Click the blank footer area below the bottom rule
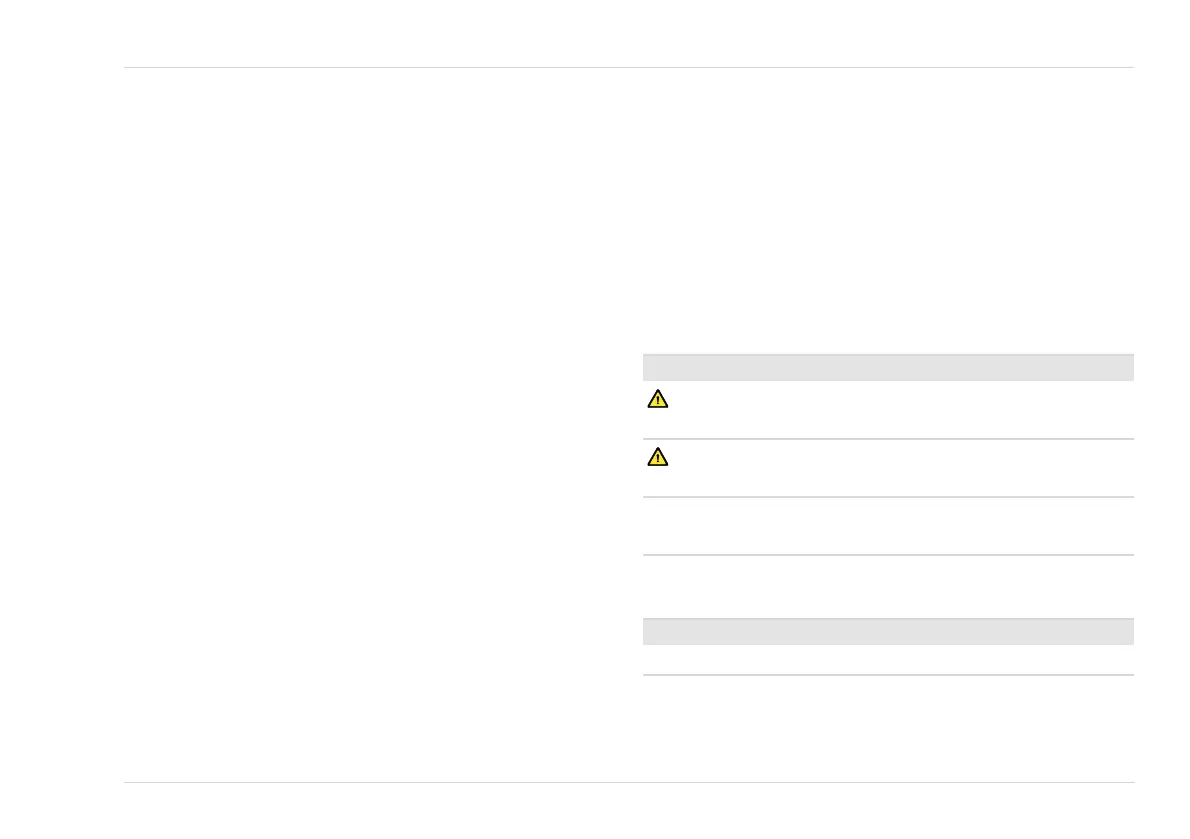This screenshot has width=1190, height=839. pyautogui.click(x=628, y=811)
